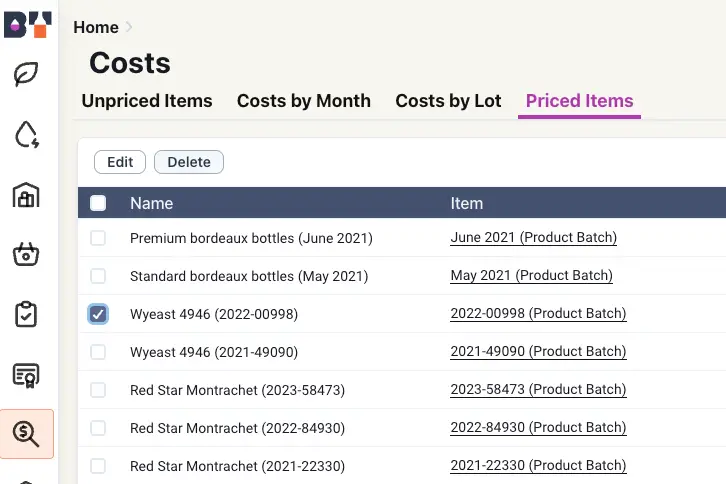
Task: Open 2023-58473 (Product Batch) link
Action: (x=538, y=389)
